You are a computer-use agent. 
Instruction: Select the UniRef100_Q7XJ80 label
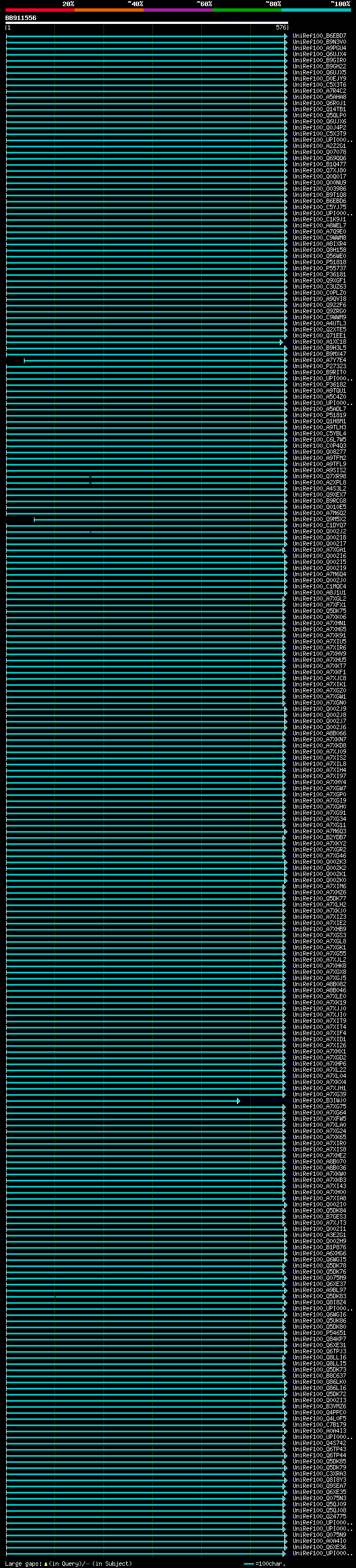(x=319, y=170)
